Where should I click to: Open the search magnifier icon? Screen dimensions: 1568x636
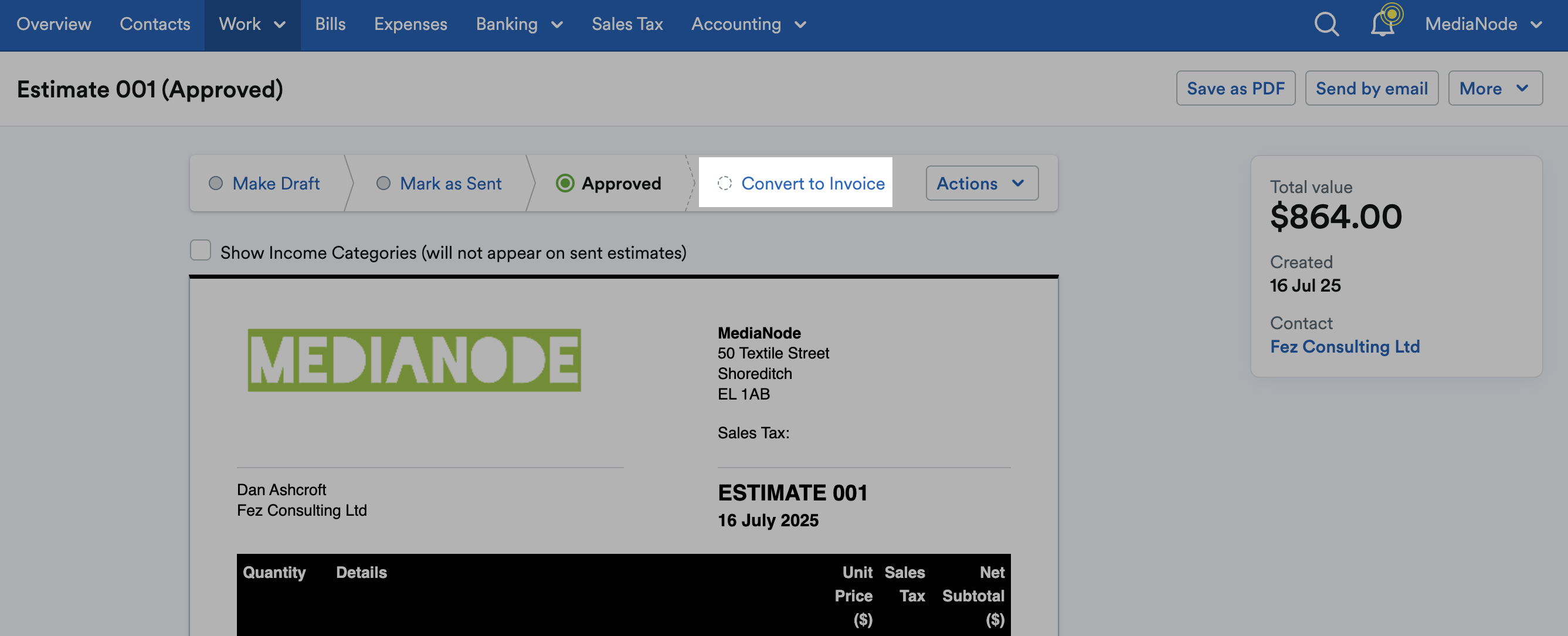(1326, 25)
